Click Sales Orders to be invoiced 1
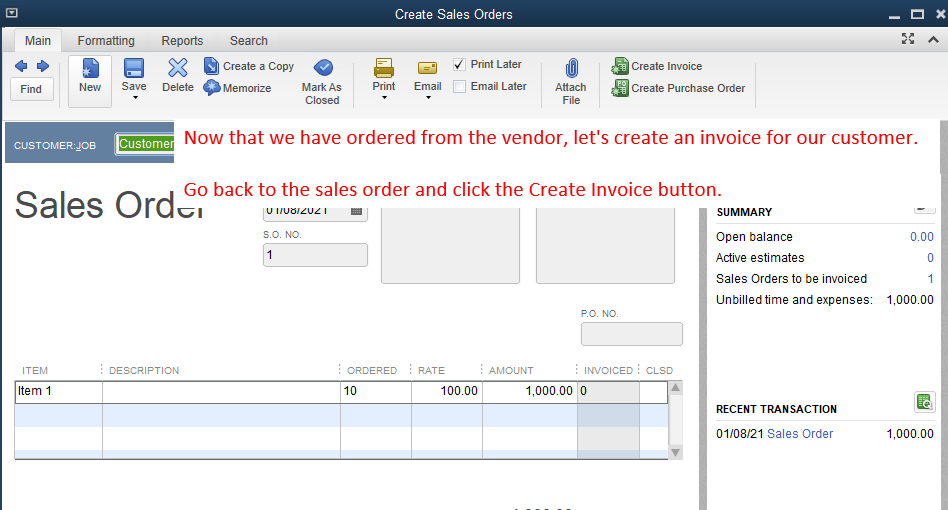This screenshot has height=510, width=948. (x=930, y=279)
